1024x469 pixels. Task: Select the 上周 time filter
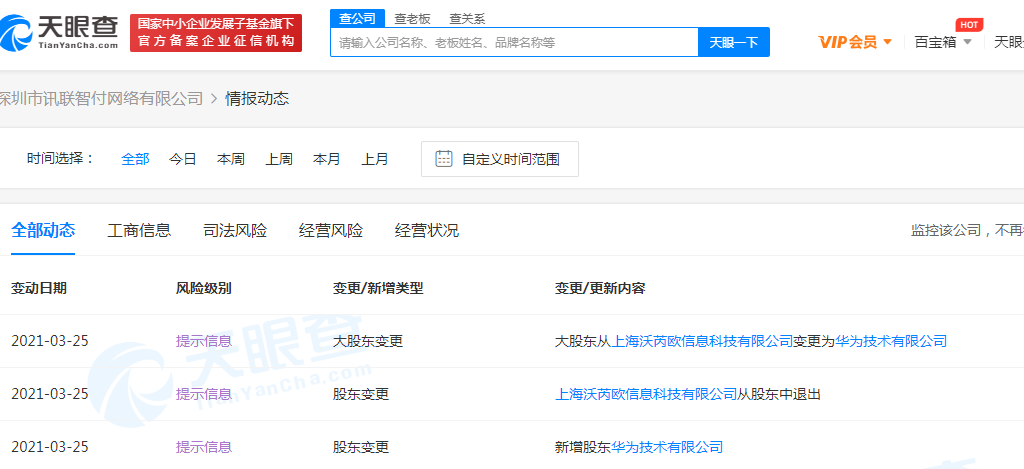point(279,159)
